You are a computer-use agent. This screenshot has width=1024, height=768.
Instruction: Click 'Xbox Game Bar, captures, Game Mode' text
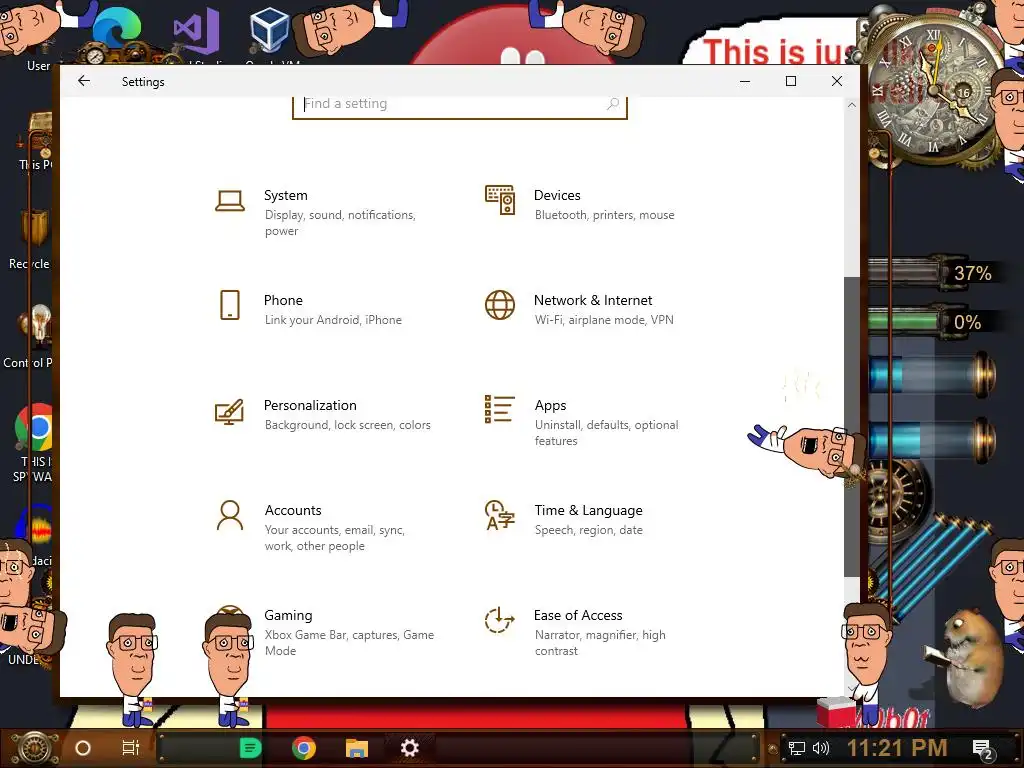pos(349,643)
